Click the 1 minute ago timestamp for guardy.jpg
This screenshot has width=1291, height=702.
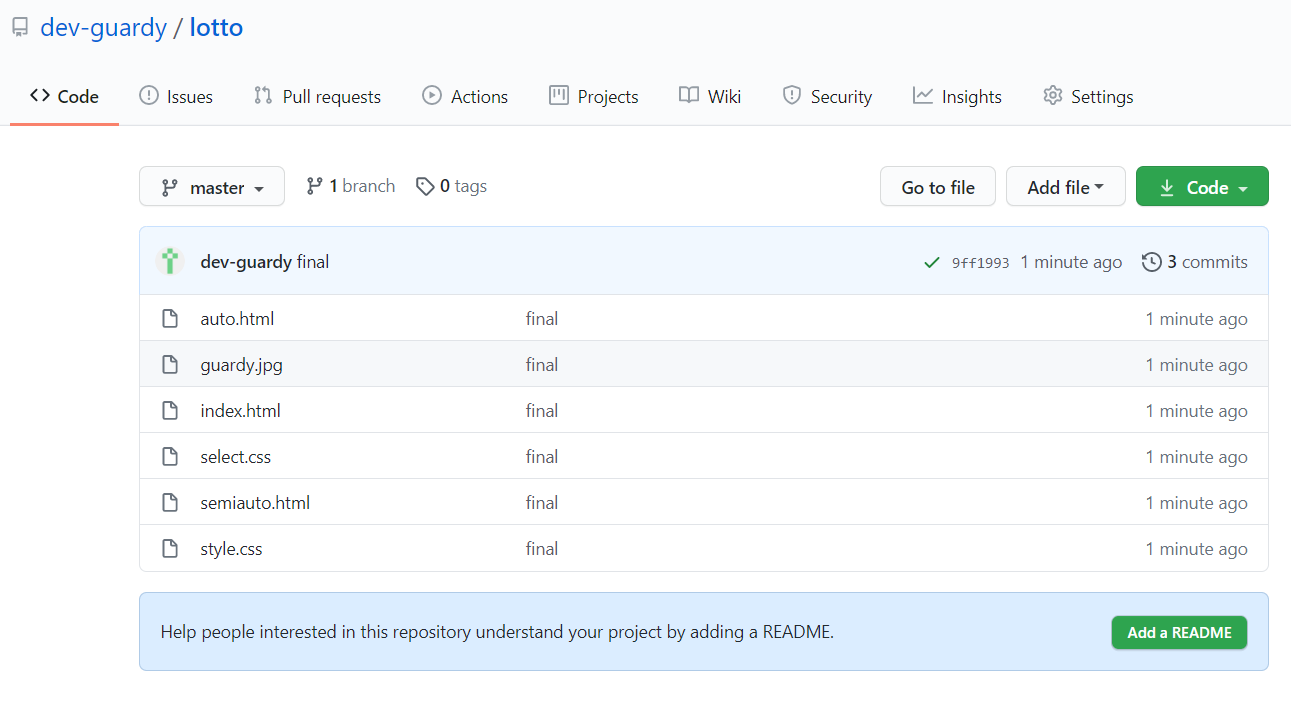[1197, 365]
